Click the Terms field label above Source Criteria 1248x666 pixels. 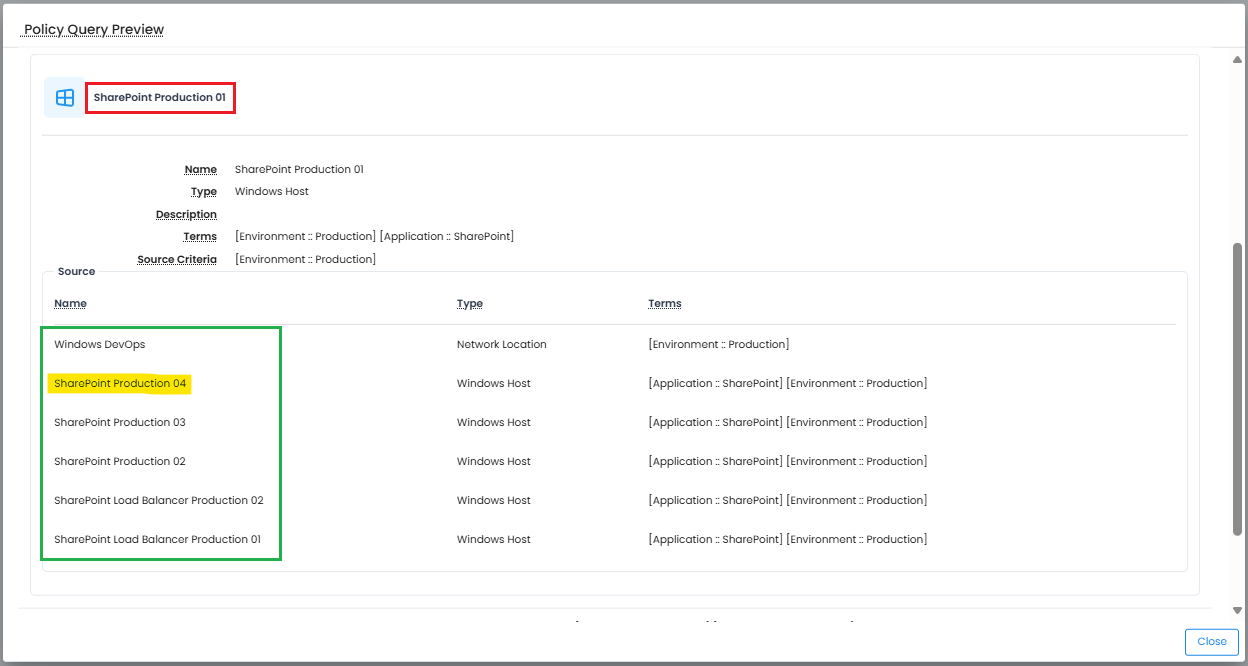pos(200,237)
